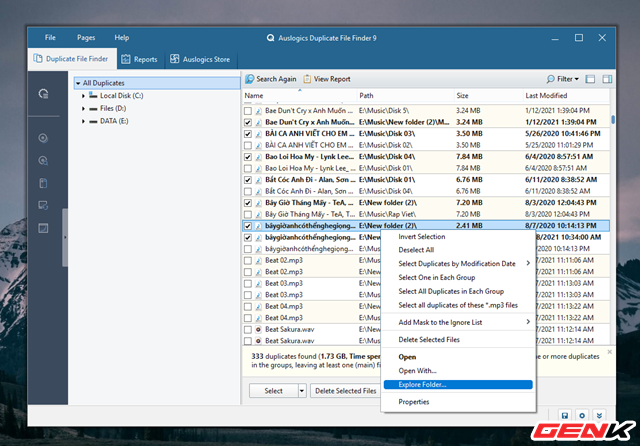Open the Pages menu
Viewport: 640px width, 446px height.
click(x=86, y=38)
